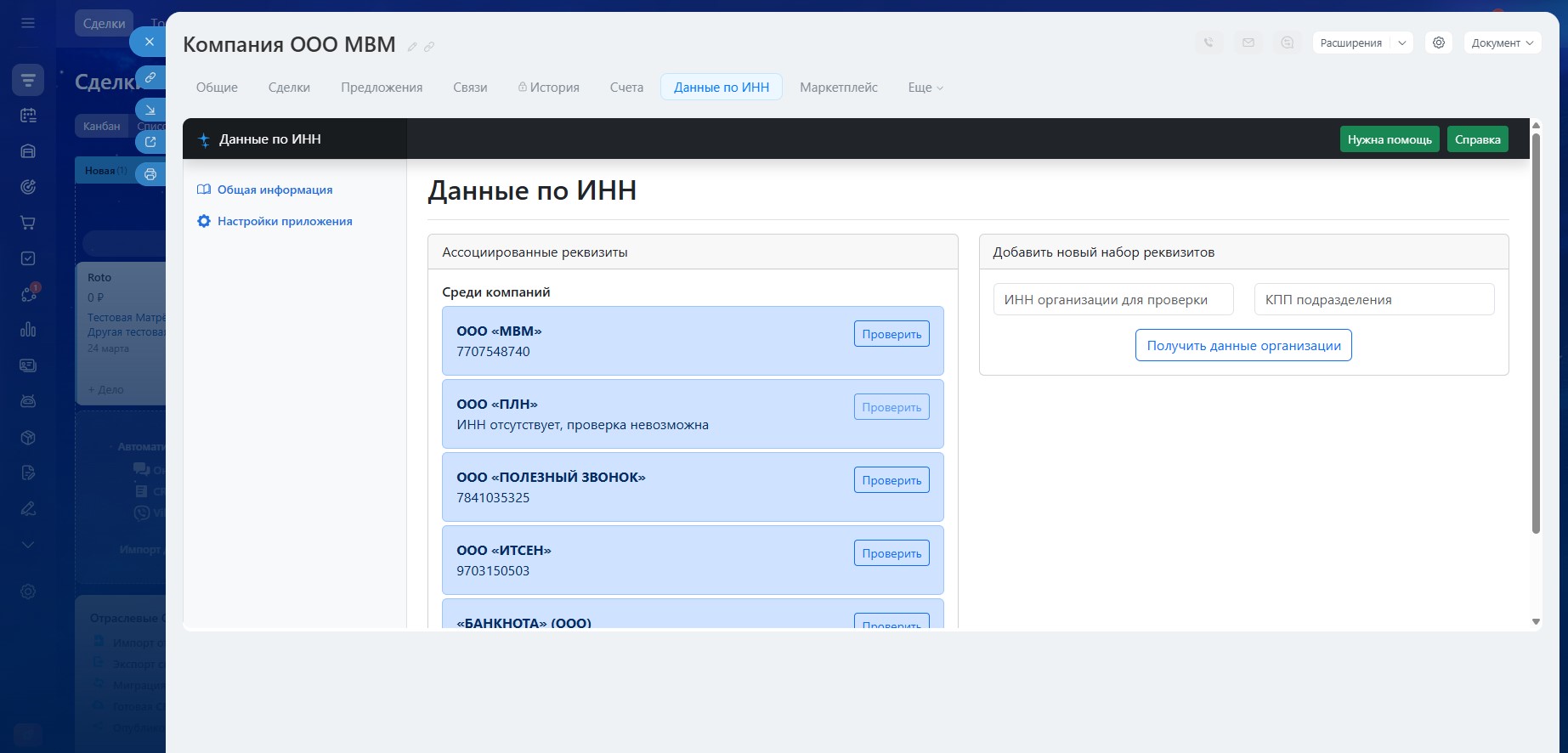Open card in new window via side icon
The height and width of the screenshot is (753, 1568).
pyautogui.click(x=150, y=142)
